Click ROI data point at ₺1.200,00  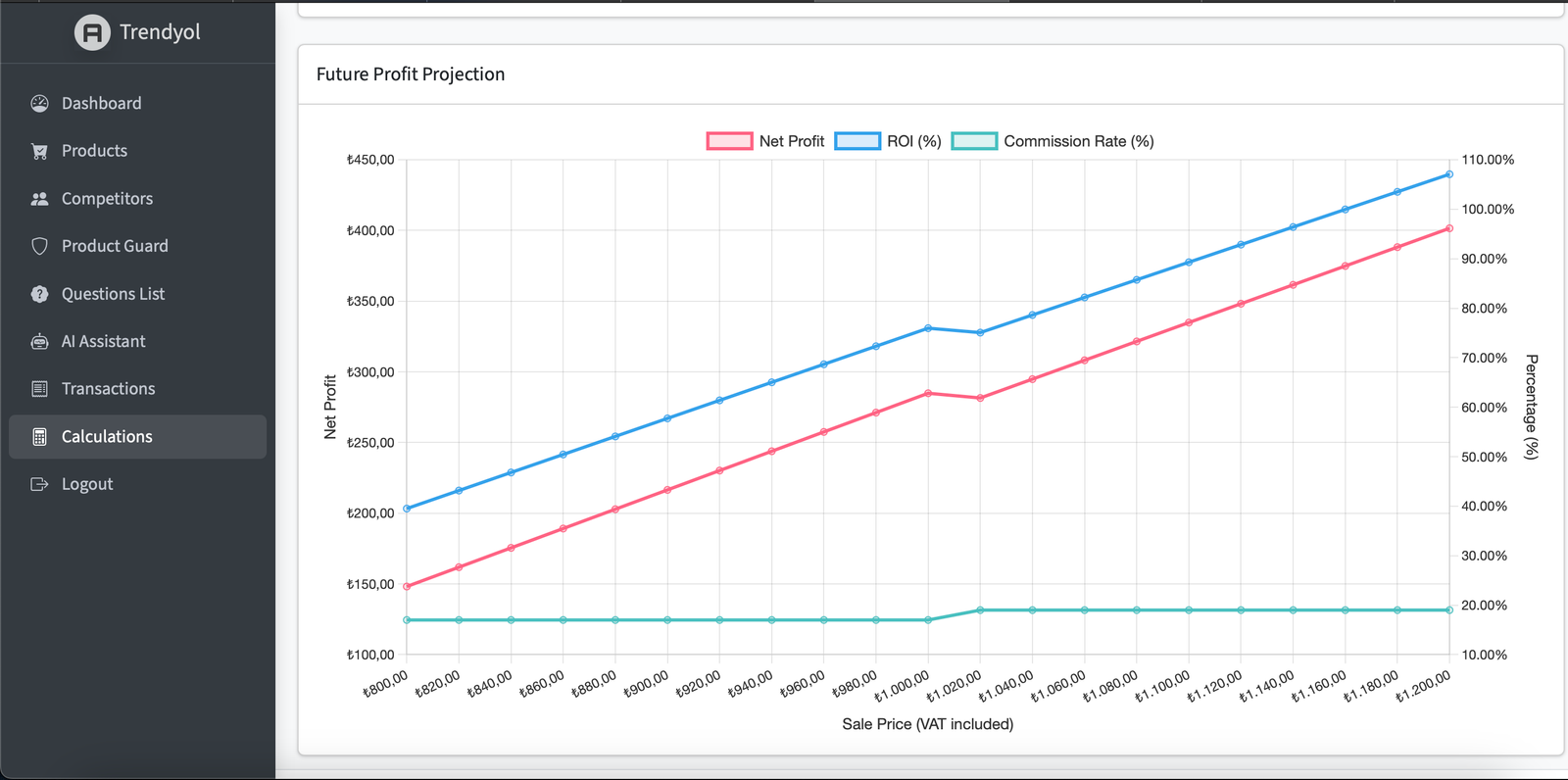click(1449, 174)
